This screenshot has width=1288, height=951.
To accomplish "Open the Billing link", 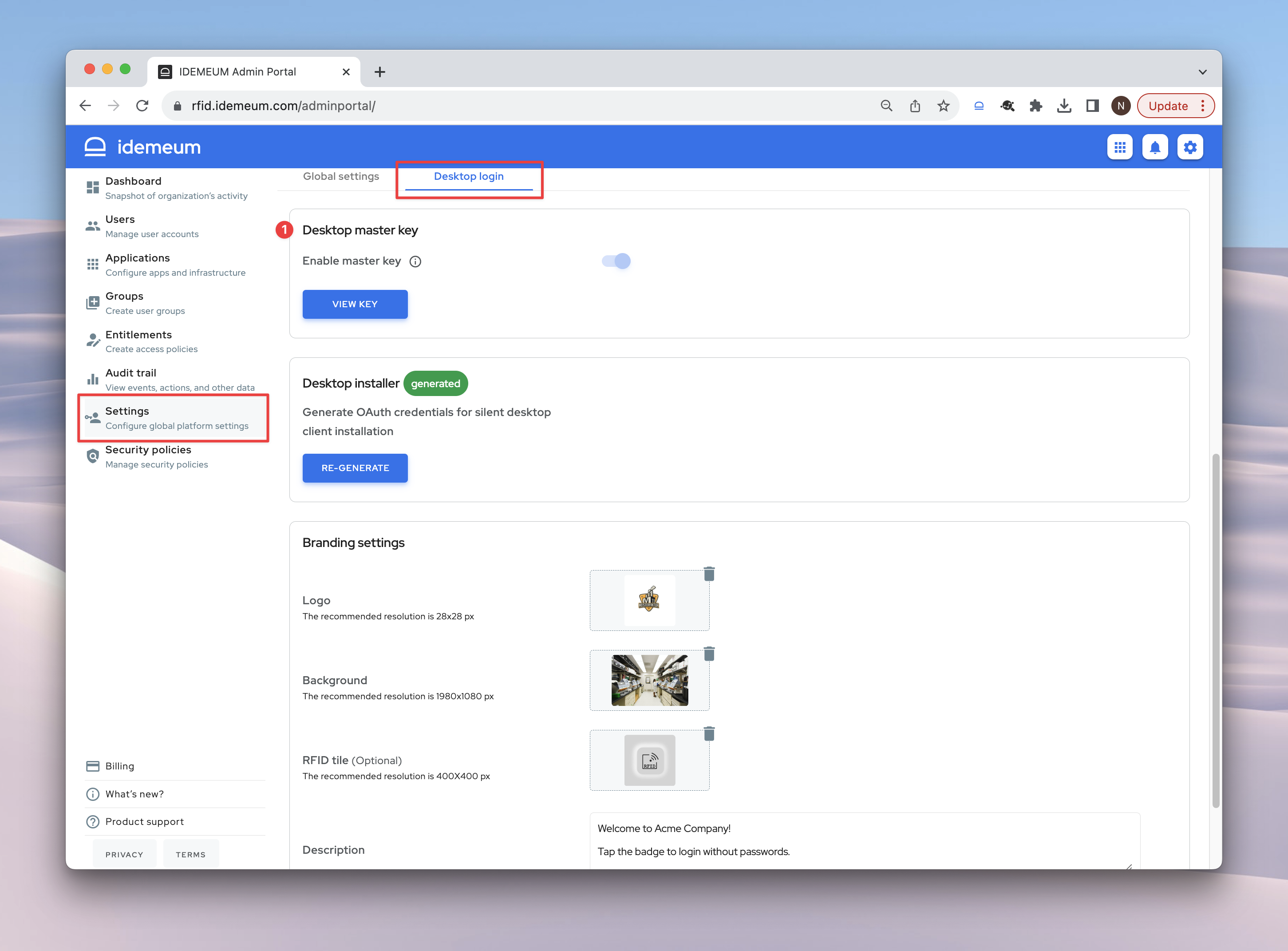I will point(120,765).
